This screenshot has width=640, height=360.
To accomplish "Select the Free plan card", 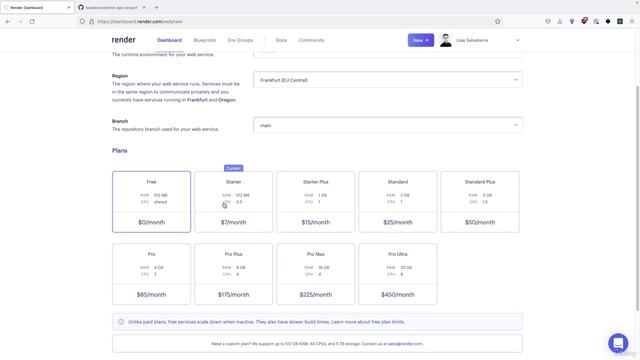I will coord(151,202).
